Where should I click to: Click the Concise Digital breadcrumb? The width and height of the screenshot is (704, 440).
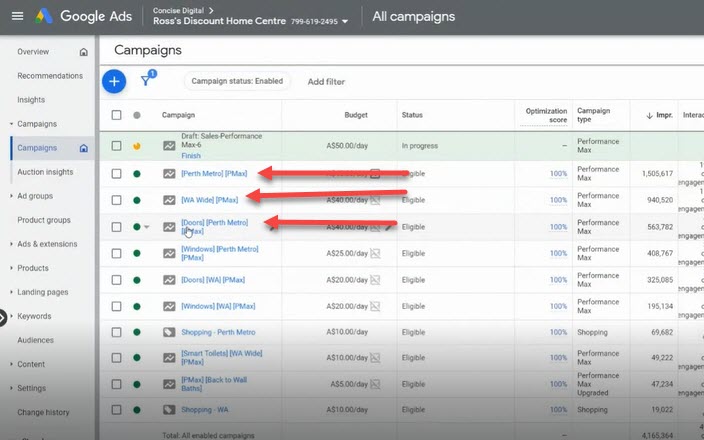click(x=178, y=10)
